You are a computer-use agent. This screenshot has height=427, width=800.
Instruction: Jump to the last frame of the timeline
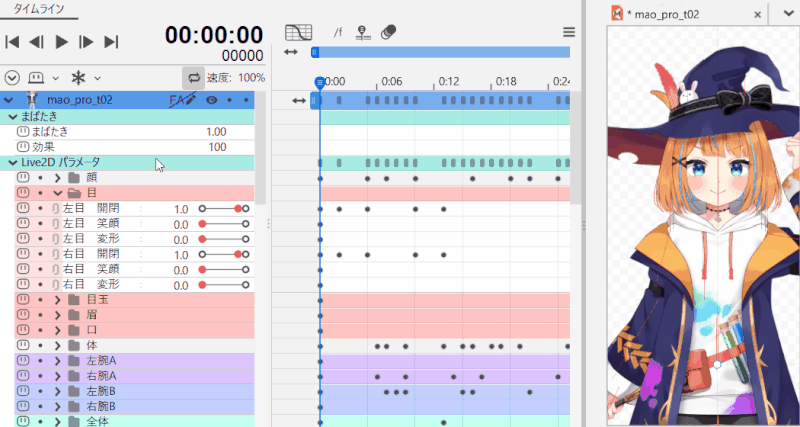point(111,42)
